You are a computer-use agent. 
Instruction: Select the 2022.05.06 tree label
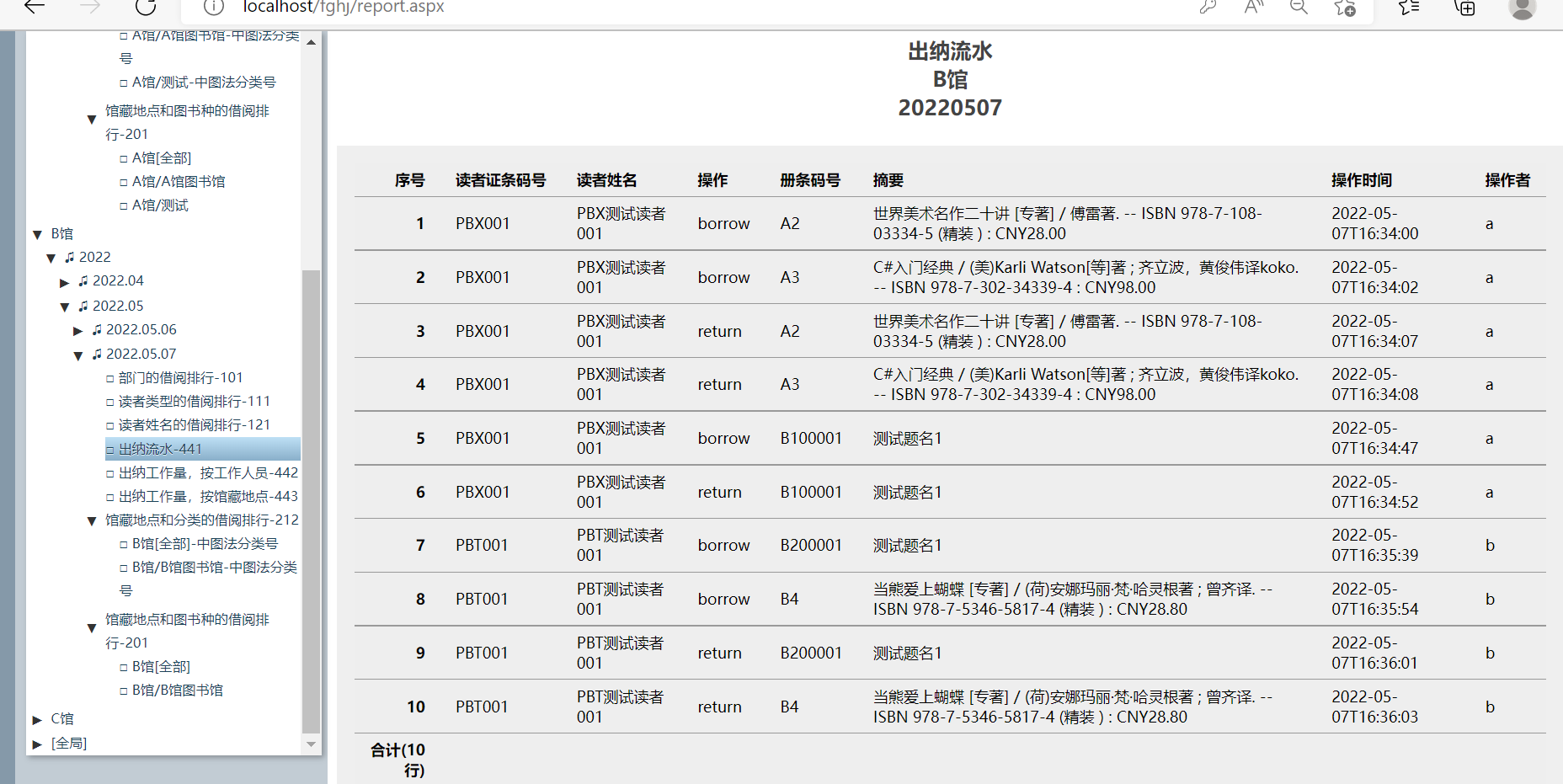click(x=141, y=330)
